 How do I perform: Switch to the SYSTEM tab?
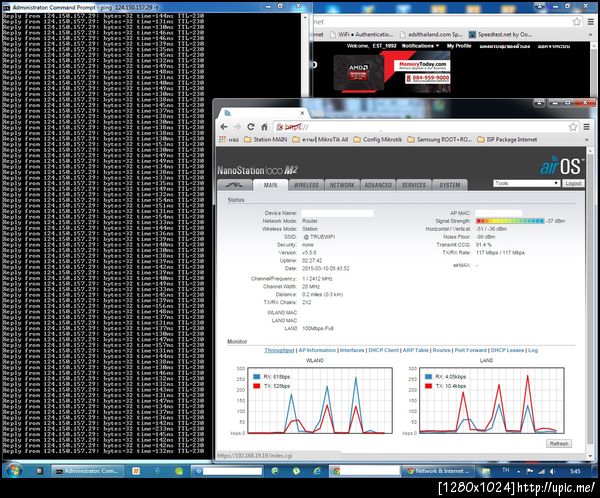[x=450, y=185]
